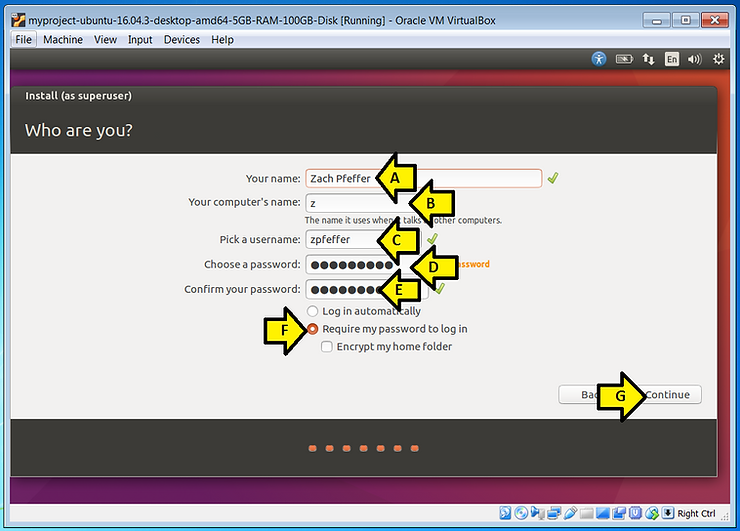The height and width of the screenshot is (531, 740).
Task: Click the network adapters status icon
Action: (x=554, y=513)
